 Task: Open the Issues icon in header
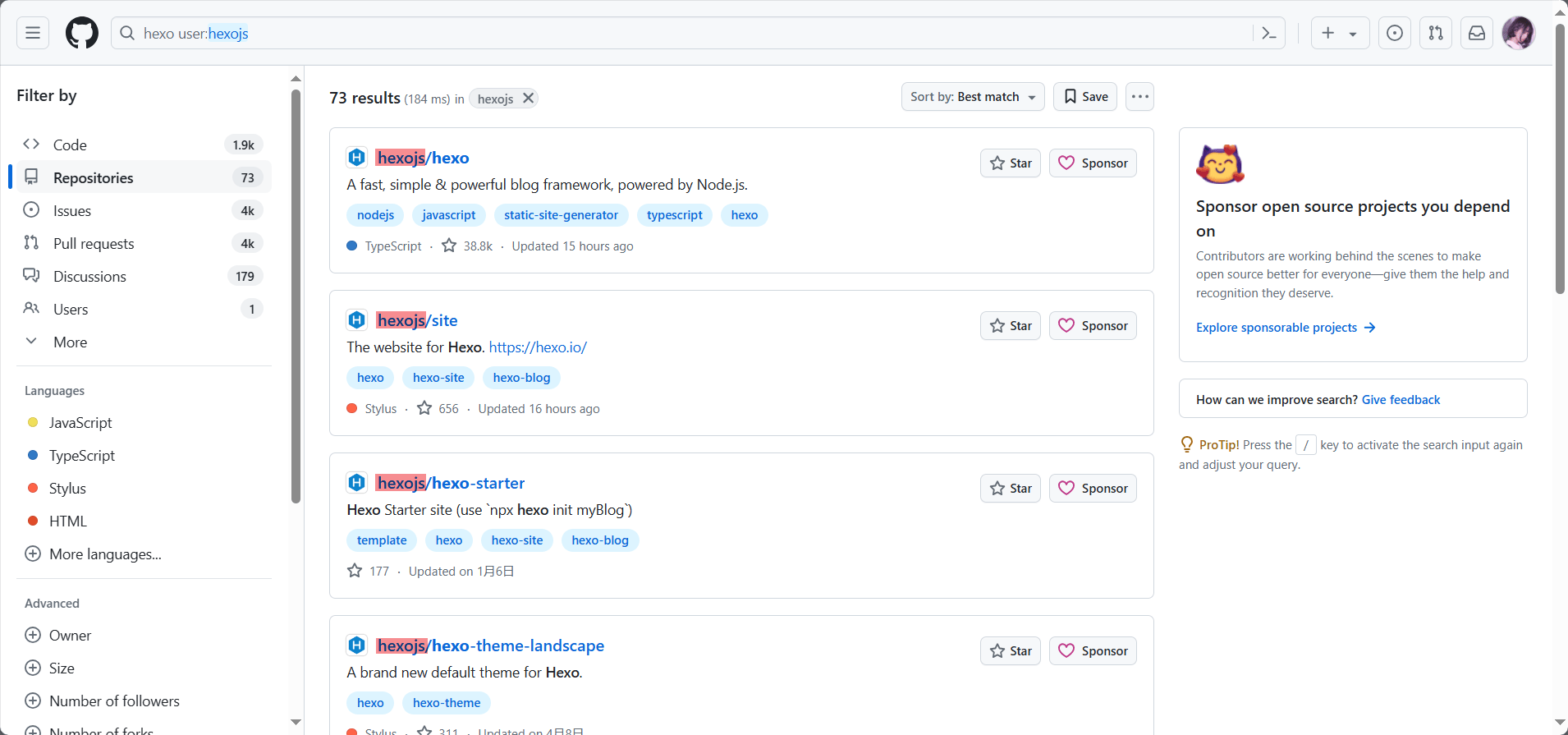click(x=1394, y=33)
